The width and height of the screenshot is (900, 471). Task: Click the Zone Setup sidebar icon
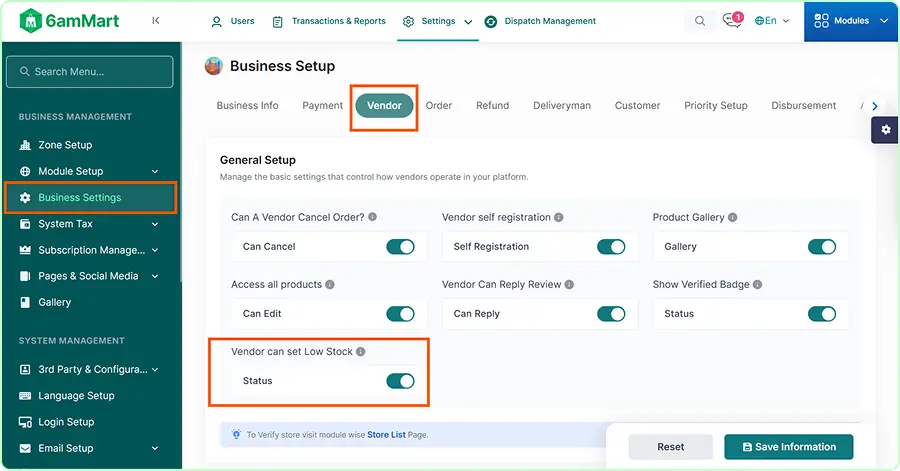pyautogui.click(x=25, y=145)
